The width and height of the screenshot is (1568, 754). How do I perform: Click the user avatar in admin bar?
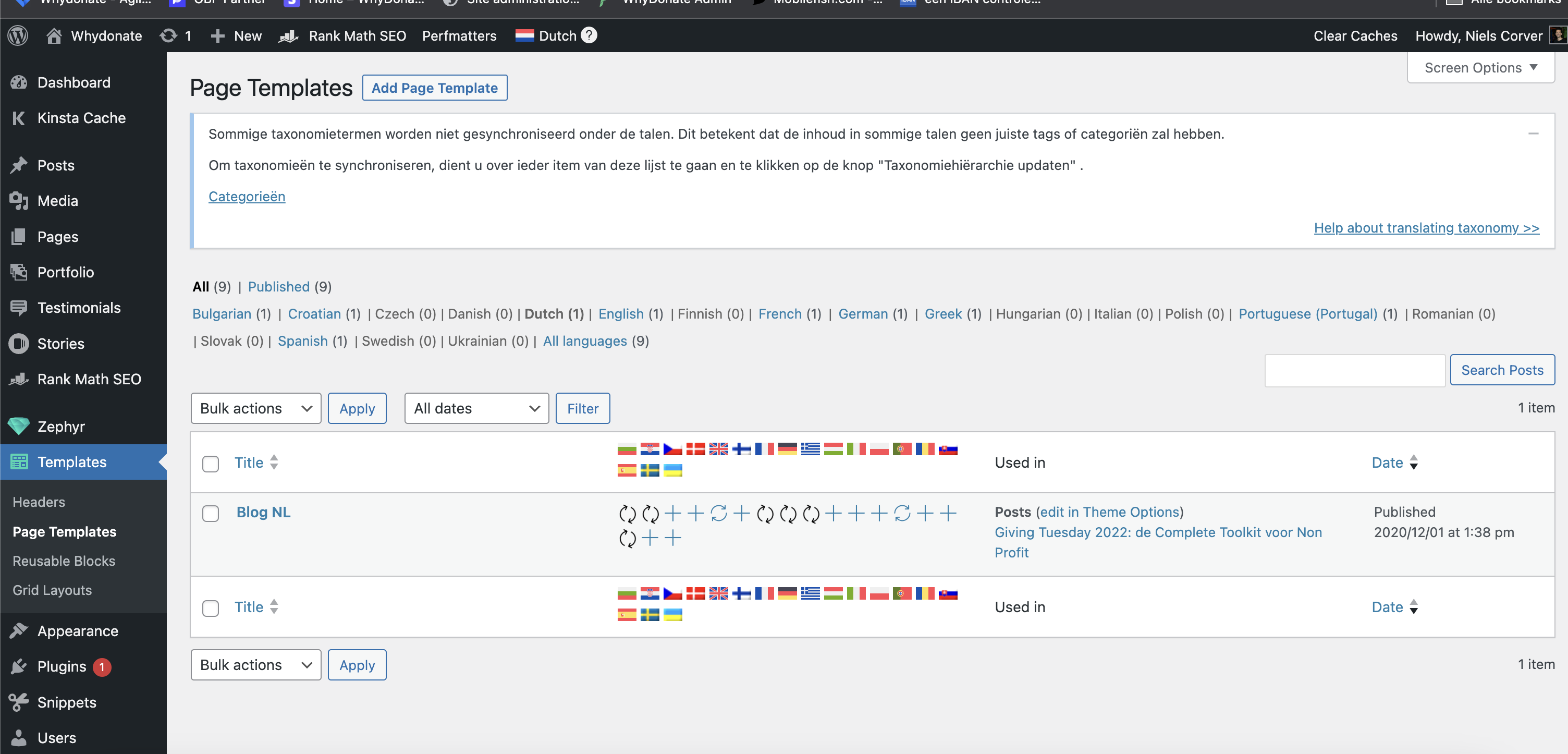(x=1558, y=35)
